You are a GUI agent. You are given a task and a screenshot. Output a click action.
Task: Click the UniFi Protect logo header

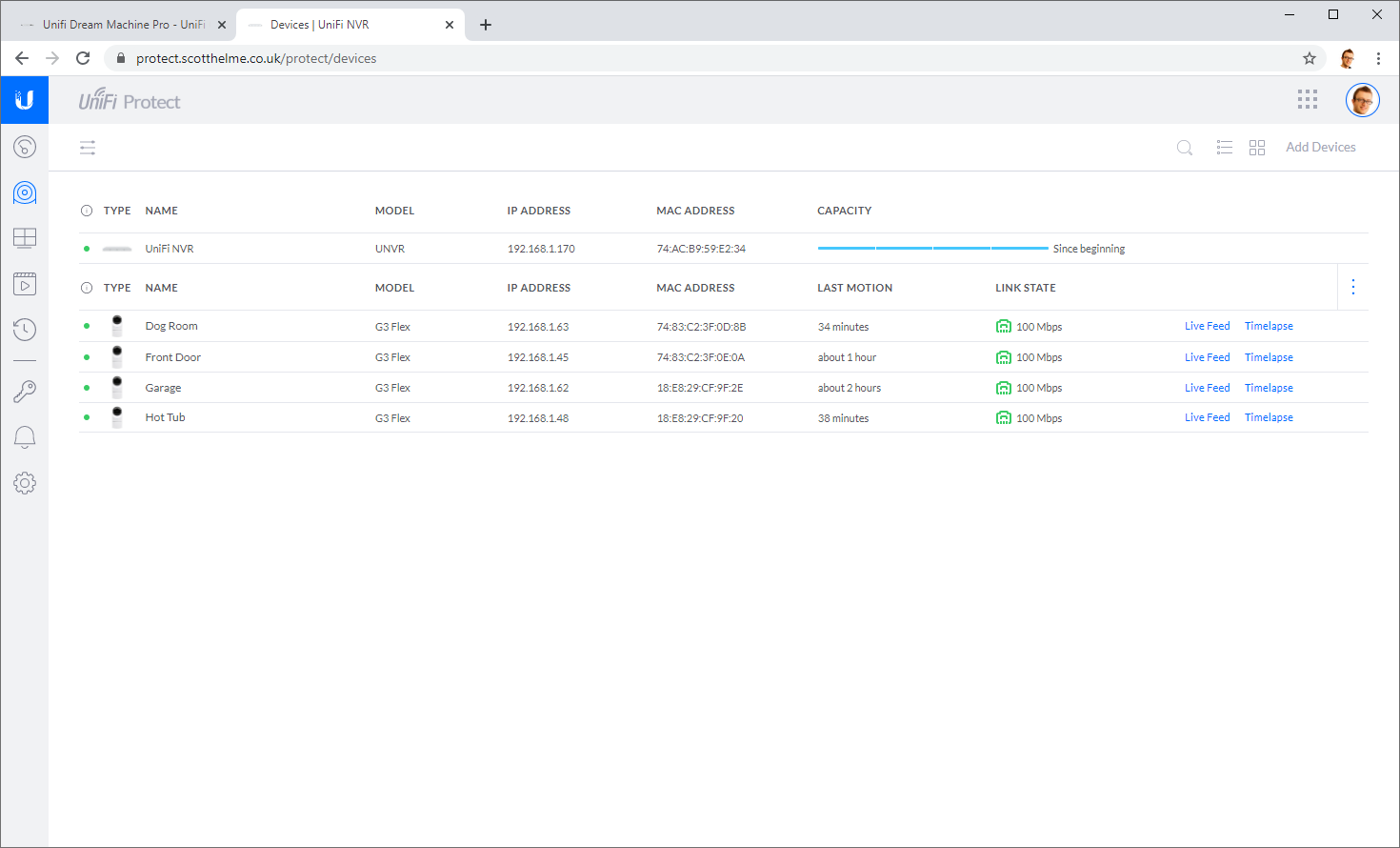(x=130, y=100)
